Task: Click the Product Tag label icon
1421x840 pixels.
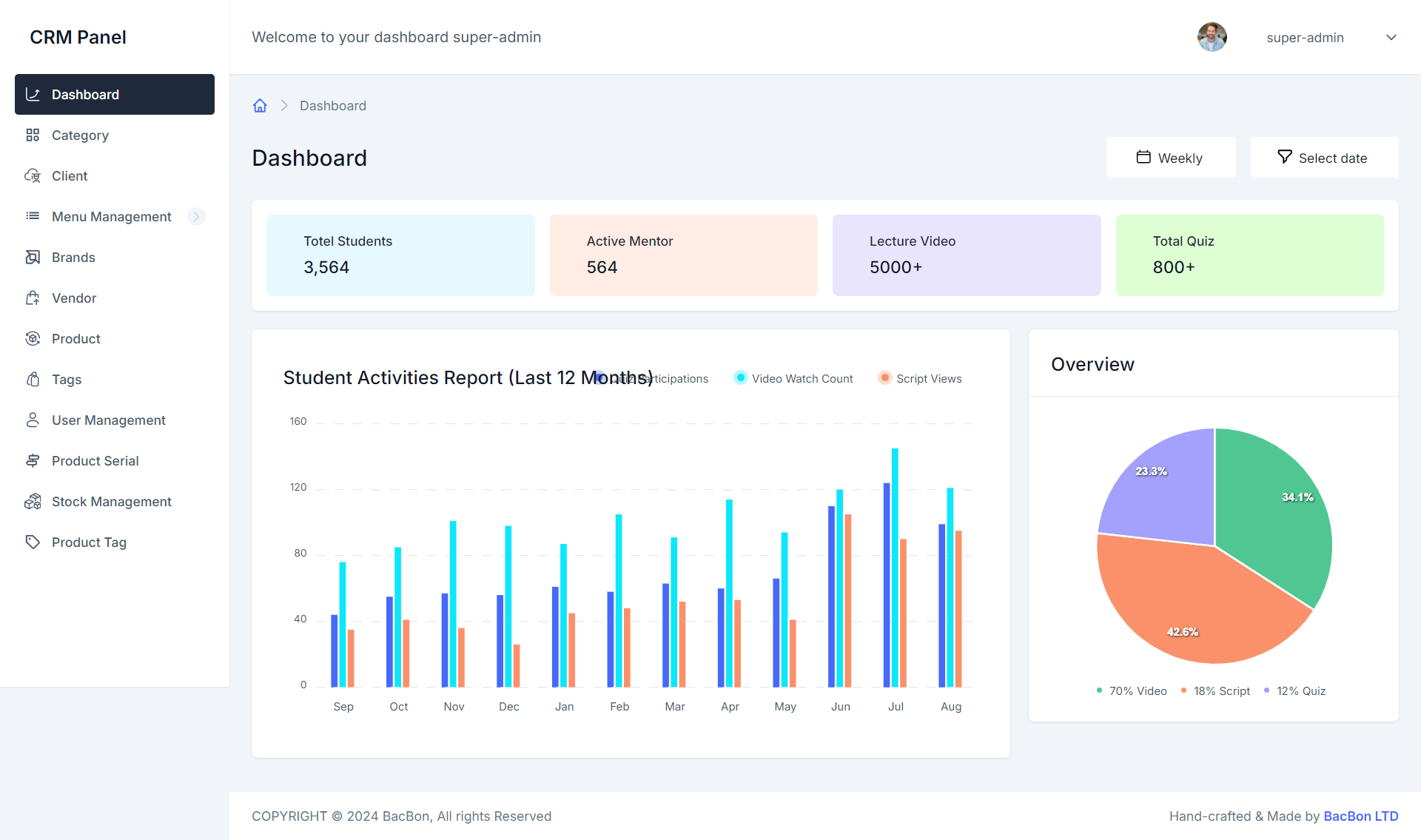Action: (33, 542)
